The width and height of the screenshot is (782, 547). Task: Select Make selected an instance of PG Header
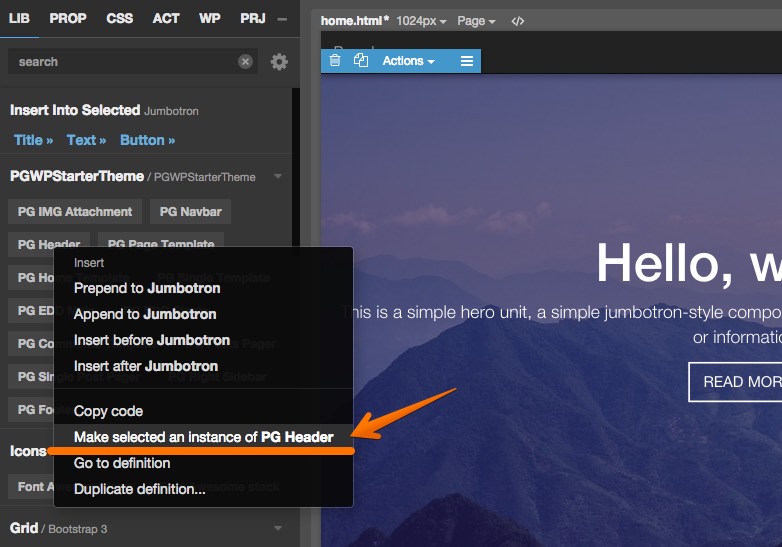point(203,437)
